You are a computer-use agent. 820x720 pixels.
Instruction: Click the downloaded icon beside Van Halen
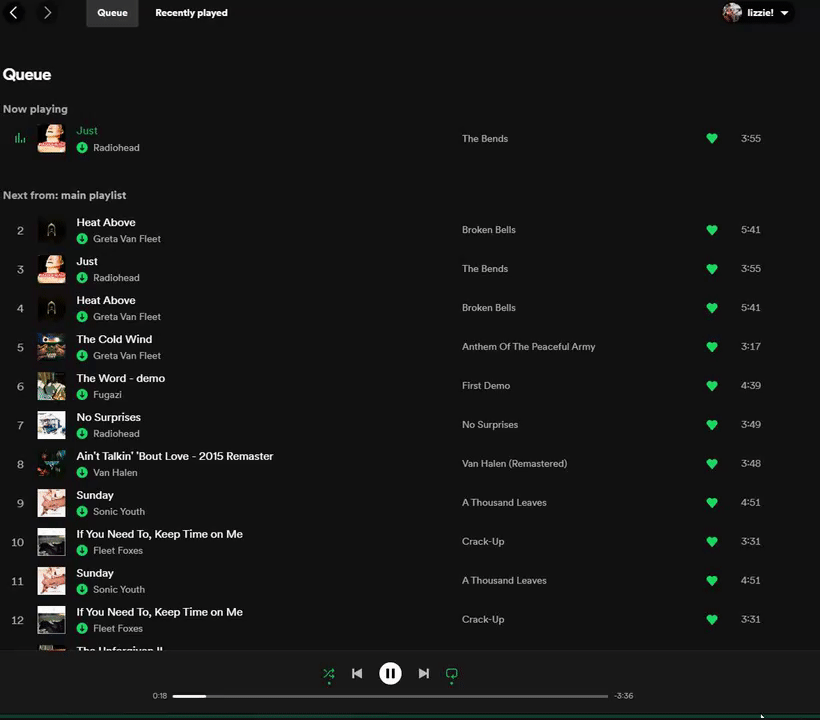(x=82, y=473)
